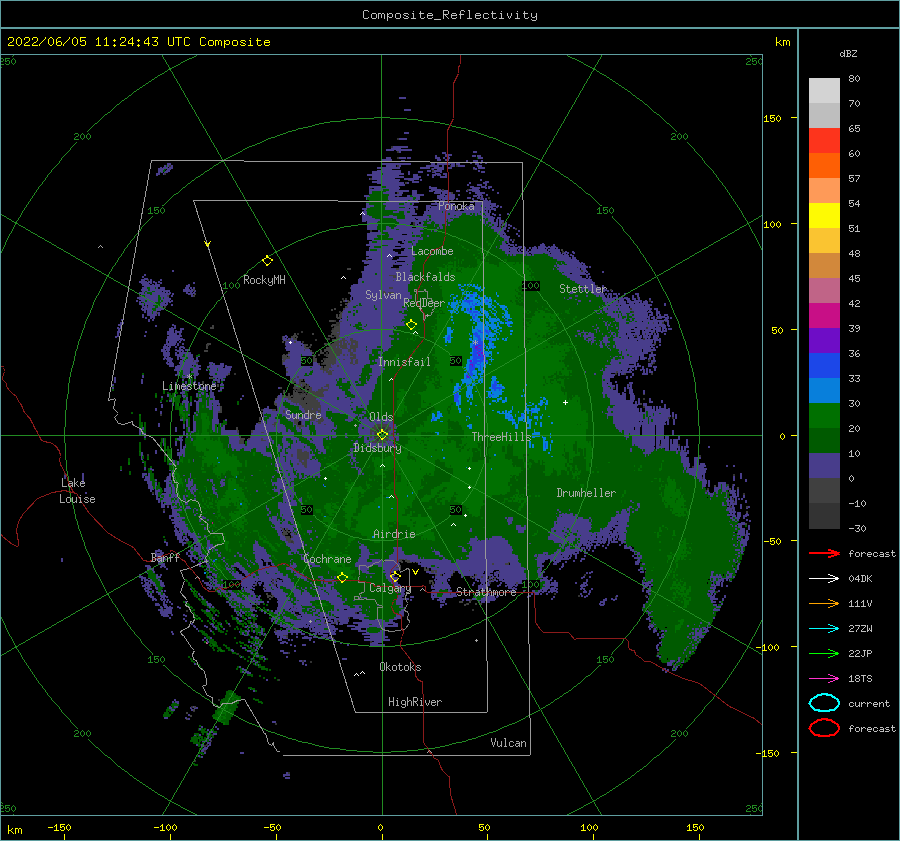The image size is (900, 841).
Task: Select the yellow diamond marker below RedDeer label
Action: tap(411, 325)
